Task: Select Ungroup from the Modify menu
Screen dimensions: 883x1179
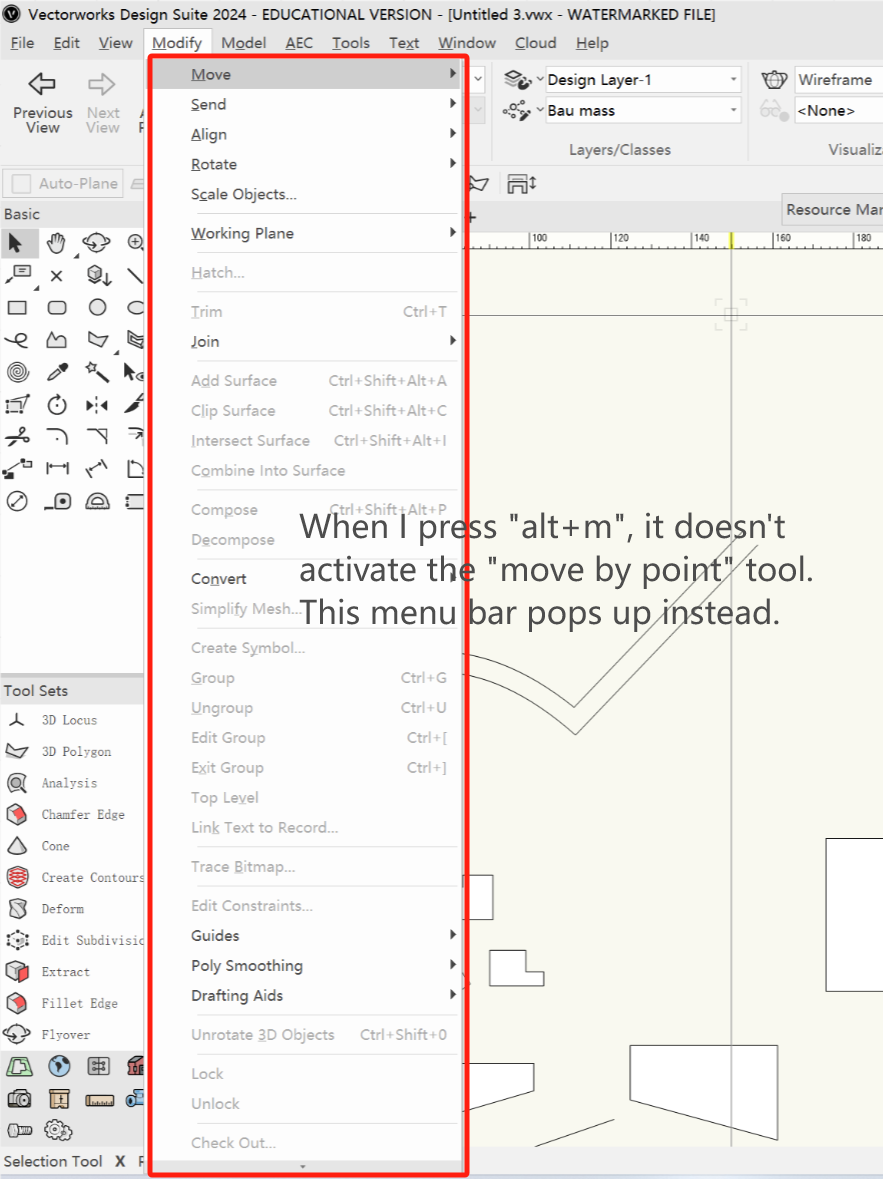Action: 224,707
